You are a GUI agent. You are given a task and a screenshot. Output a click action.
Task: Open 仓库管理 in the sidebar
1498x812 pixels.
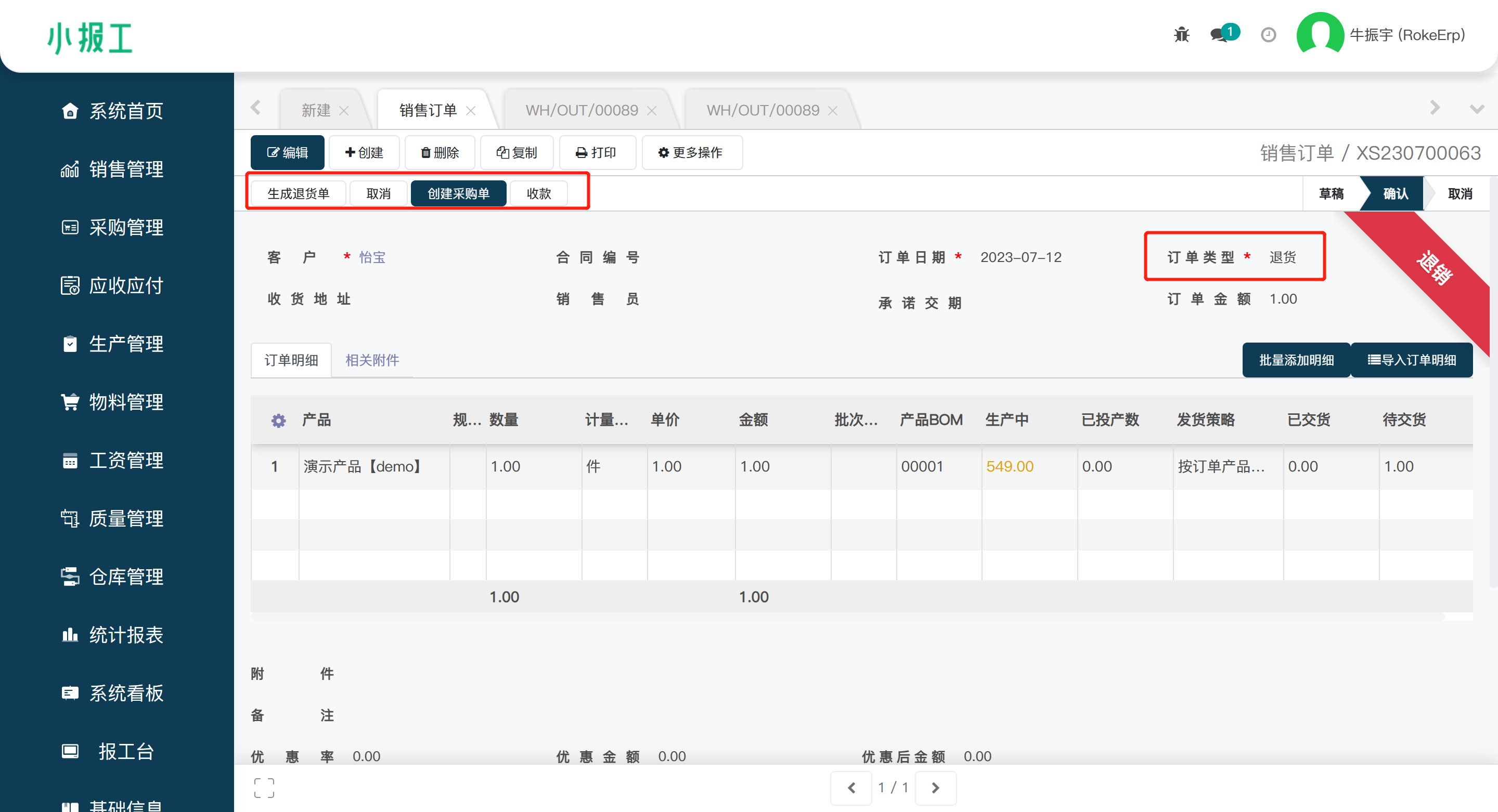[x=125, y=576]
